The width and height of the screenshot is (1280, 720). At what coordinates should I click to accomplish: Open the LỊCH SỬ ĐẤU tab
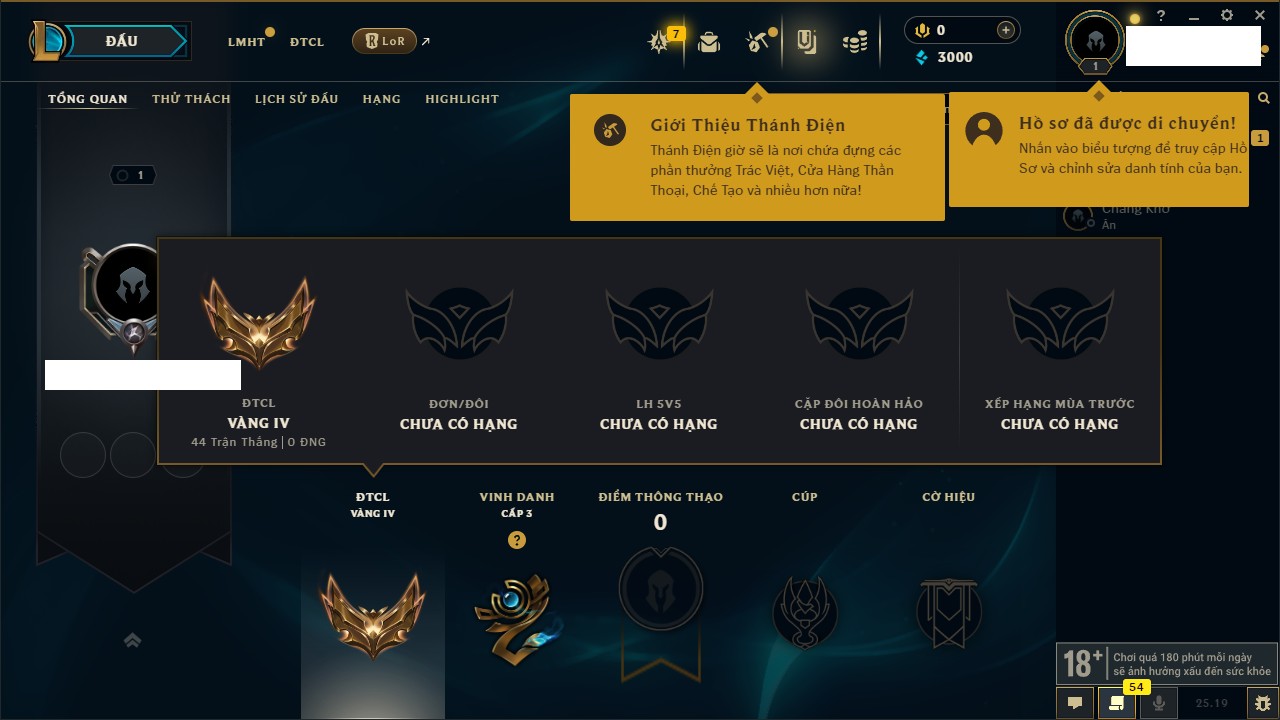click(296, 99)
